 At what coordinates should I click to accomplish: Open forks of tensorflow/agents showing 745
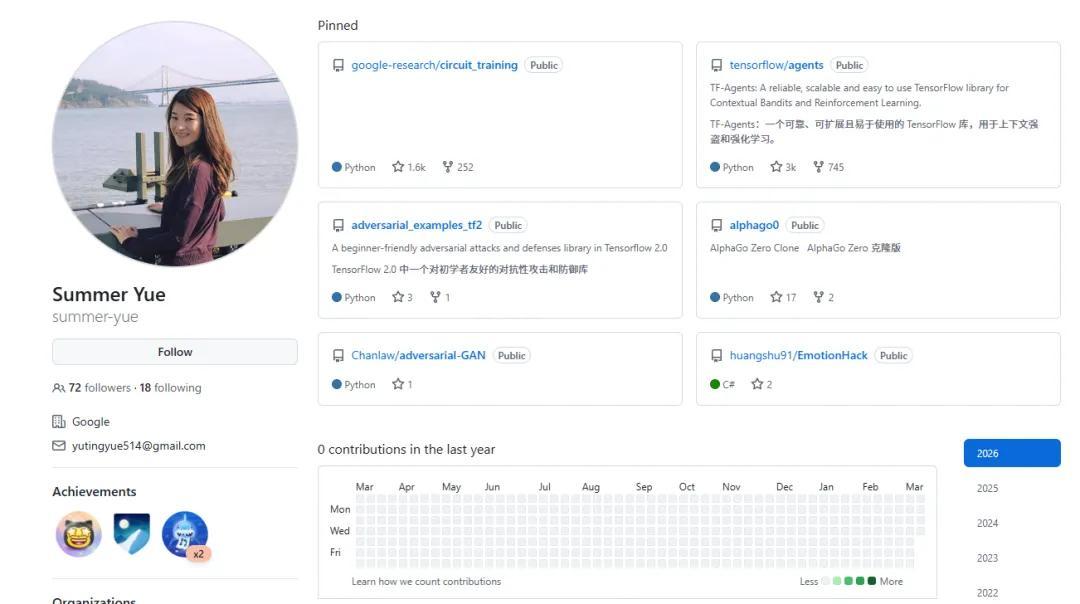click(x=828, y=167)
